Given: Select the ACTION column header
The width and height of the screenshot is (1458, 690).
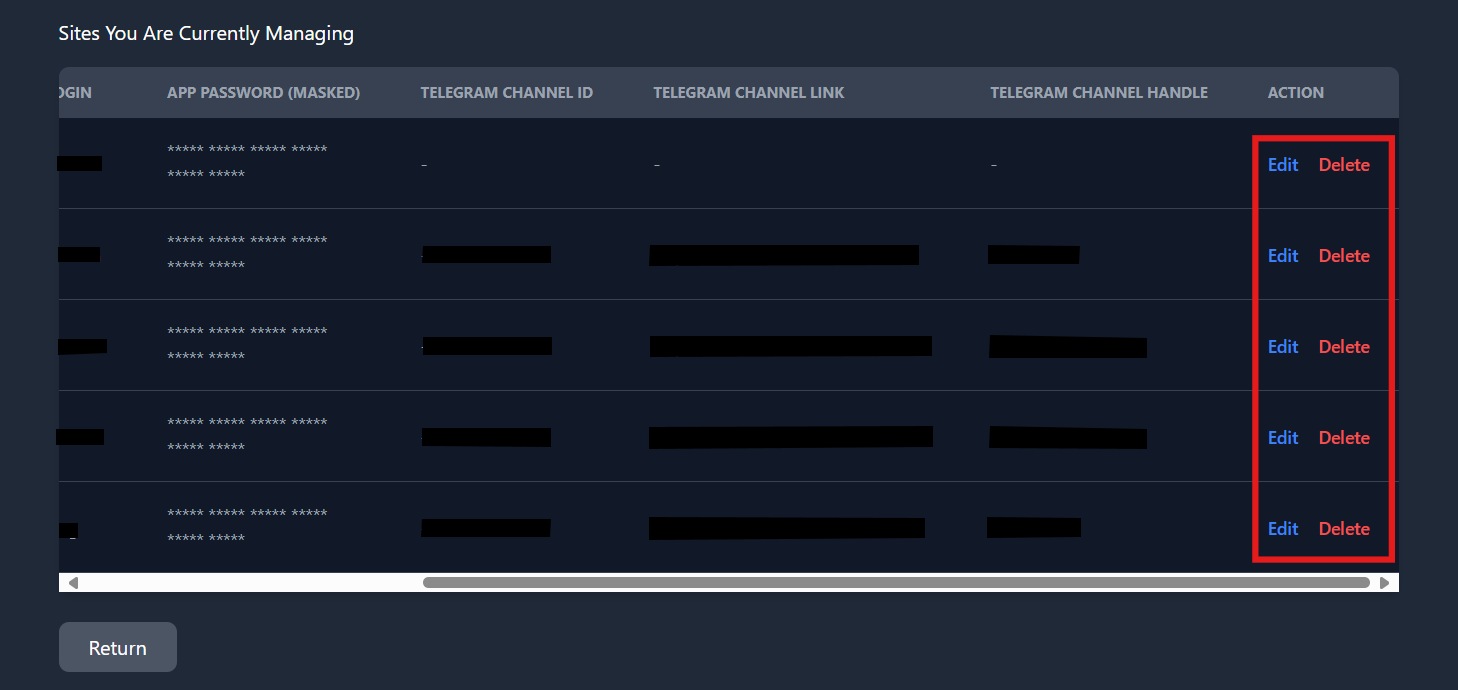Looking at the screenshot, I should [1295, 92].
